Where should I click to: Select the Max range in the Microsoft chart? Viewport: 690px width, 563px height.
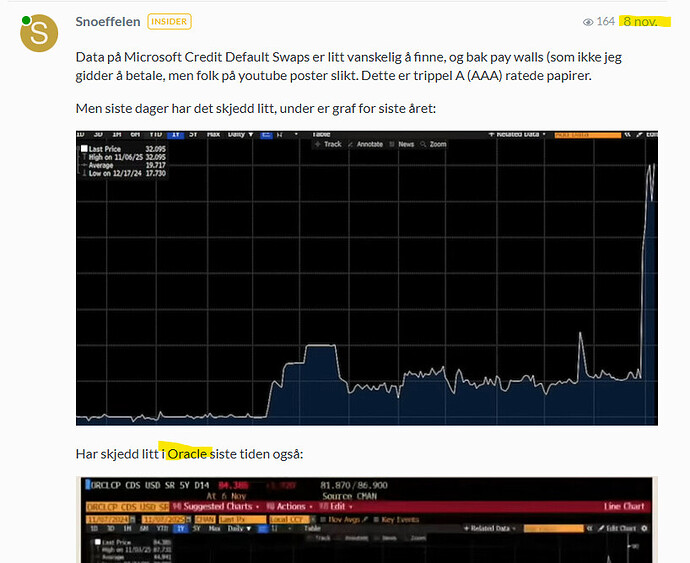click(x=212, y=133)
